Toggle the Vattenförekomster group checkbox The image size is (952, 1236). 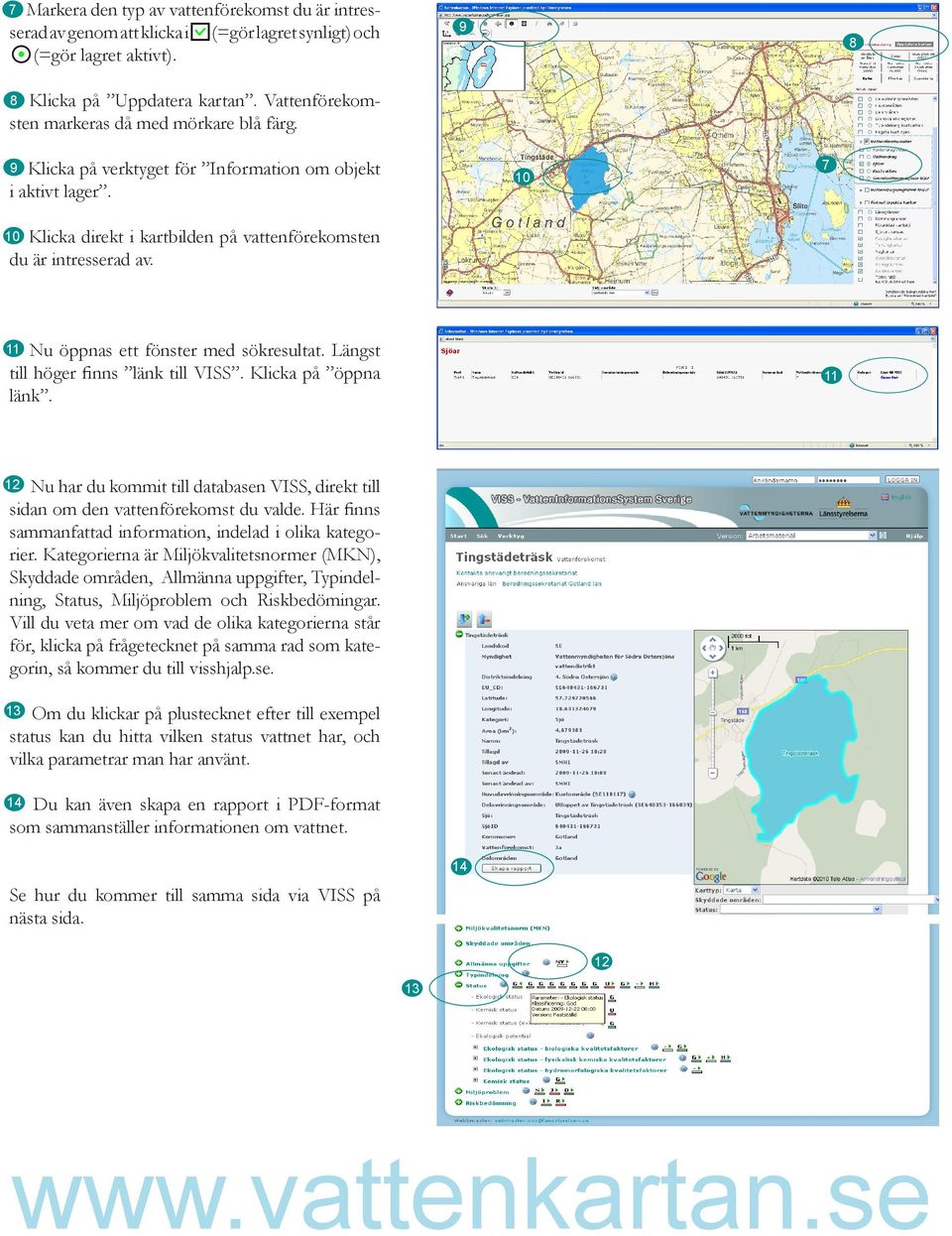tap(867, 142)
